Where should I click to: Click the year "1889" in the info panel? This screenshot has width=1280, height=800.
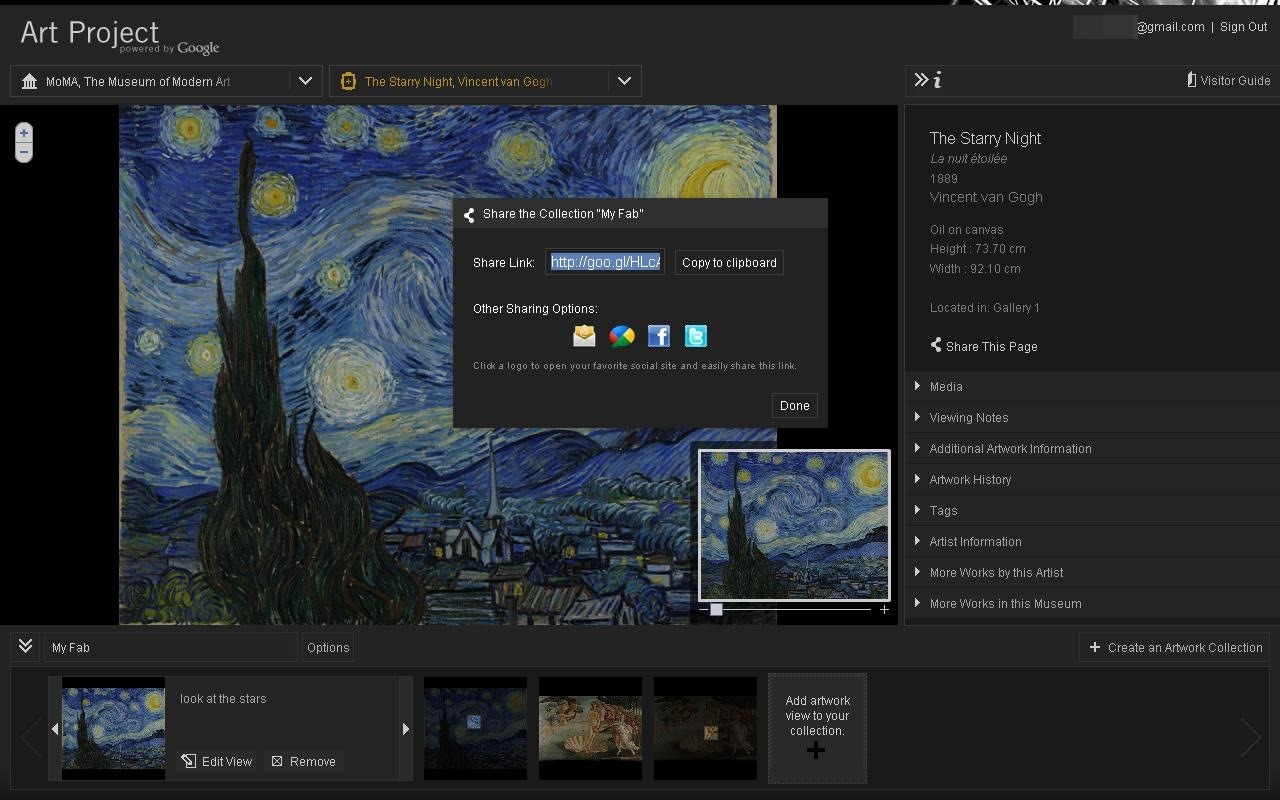[944, 179]
